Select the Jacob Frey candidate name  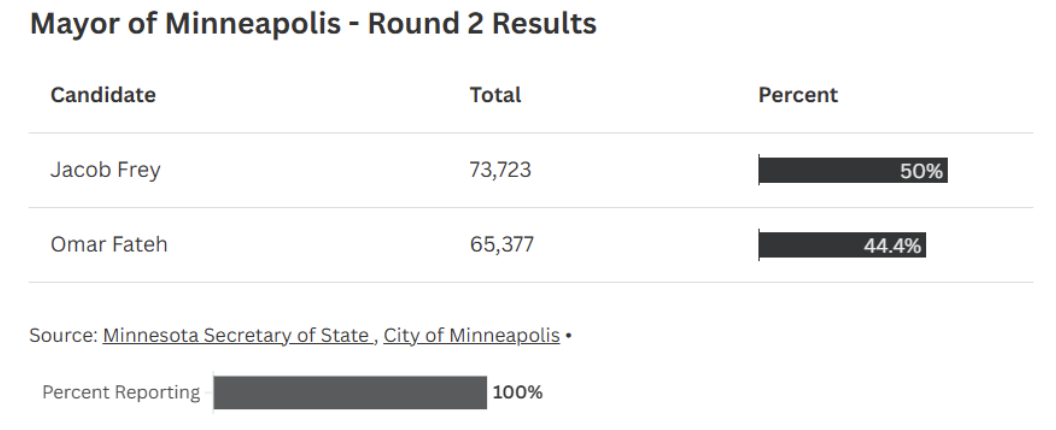[105, 171]
